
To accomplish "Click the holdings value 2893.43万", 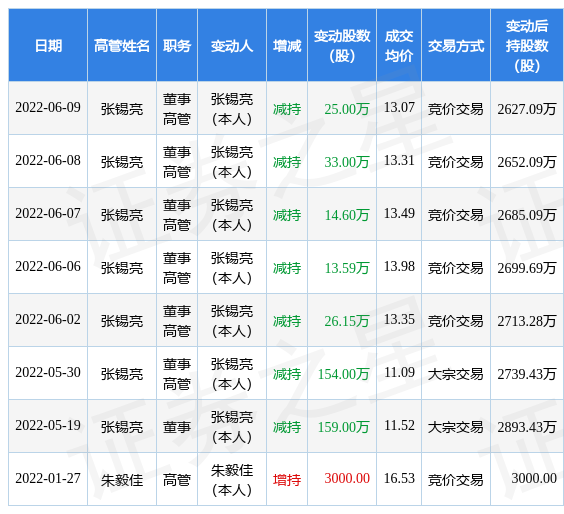I will click(527, 427).
